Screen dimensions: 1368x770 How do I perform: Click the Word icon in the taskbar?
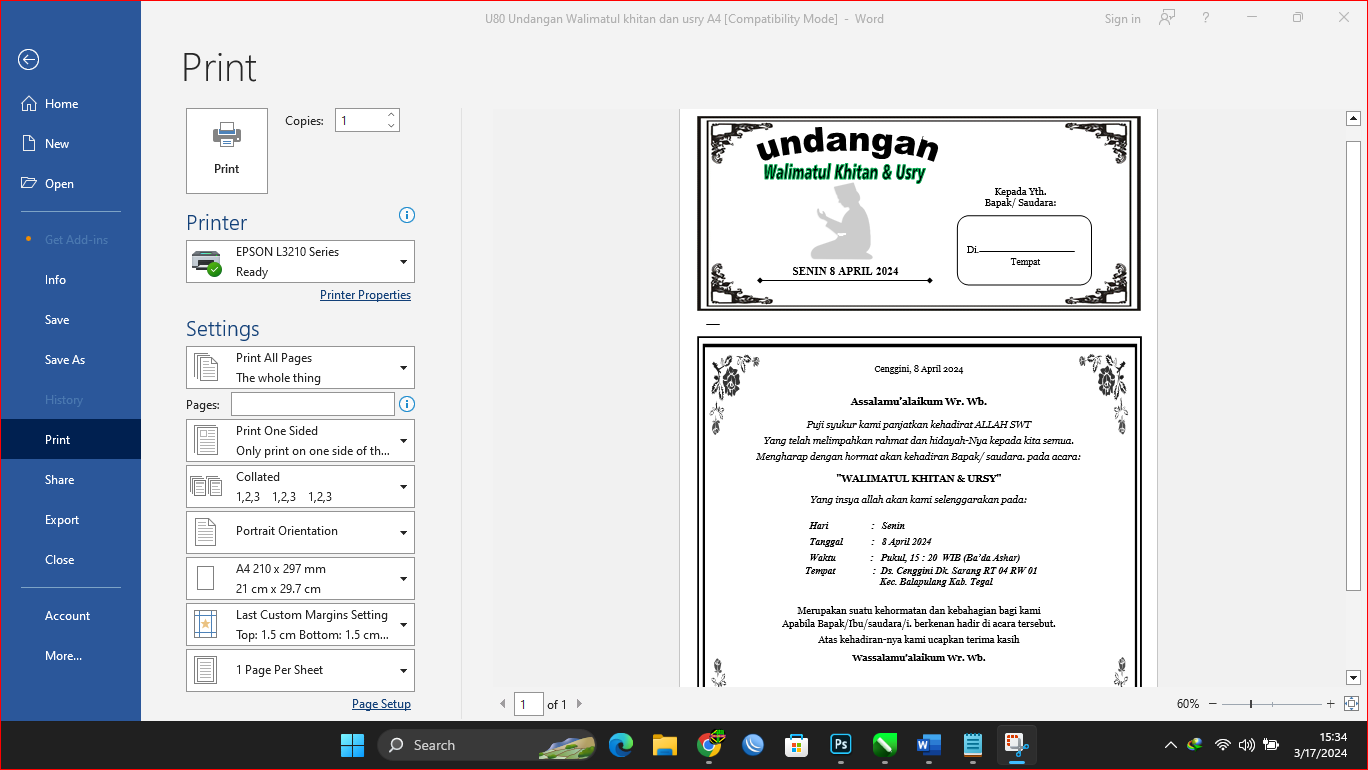click(x=929, y=745)
